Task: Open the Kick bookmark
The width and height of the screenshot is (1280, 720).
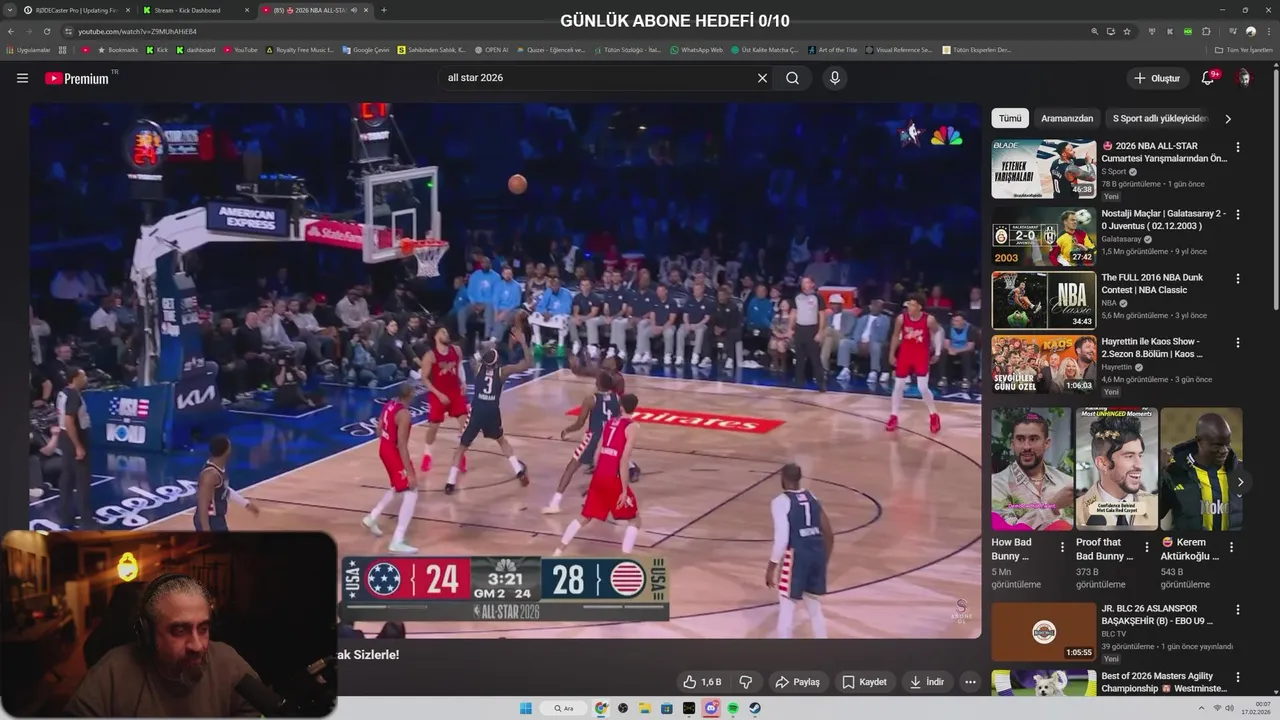Action: point(157,49)
